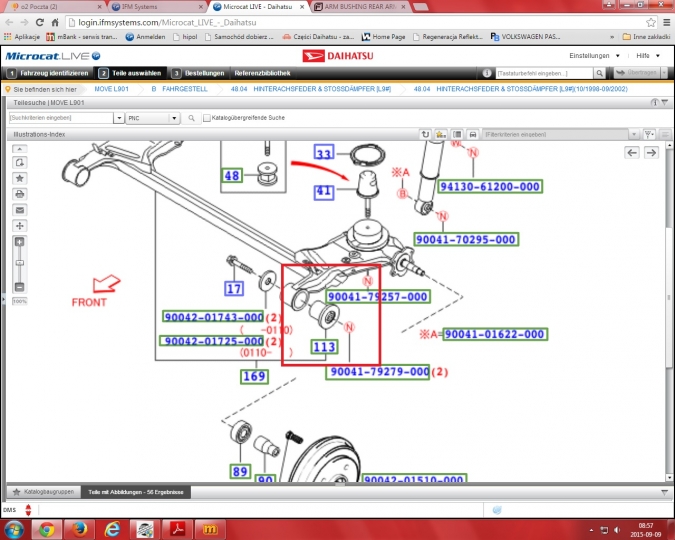675x540 pixels.
Task: Select the pan/move arrows tool
Action: tap(19, 226)
